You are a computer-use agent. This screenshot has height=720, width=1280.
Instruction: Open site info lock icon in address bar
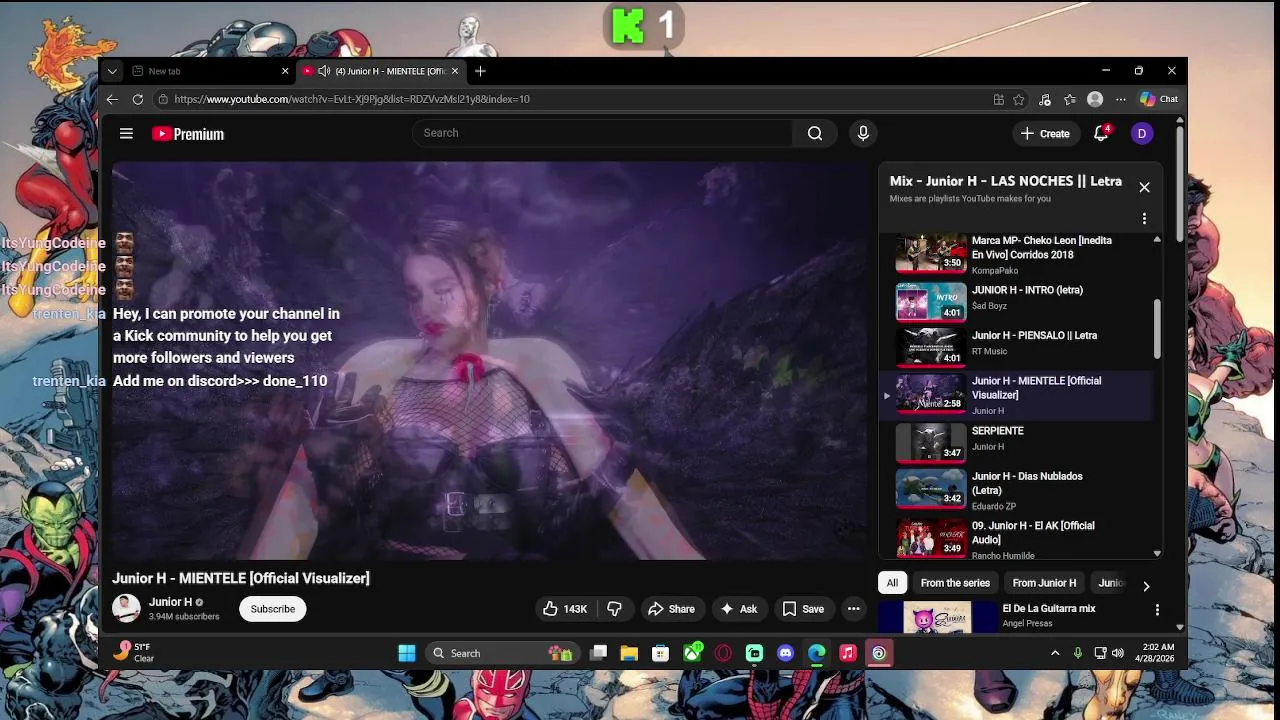[x=163, y=99]
